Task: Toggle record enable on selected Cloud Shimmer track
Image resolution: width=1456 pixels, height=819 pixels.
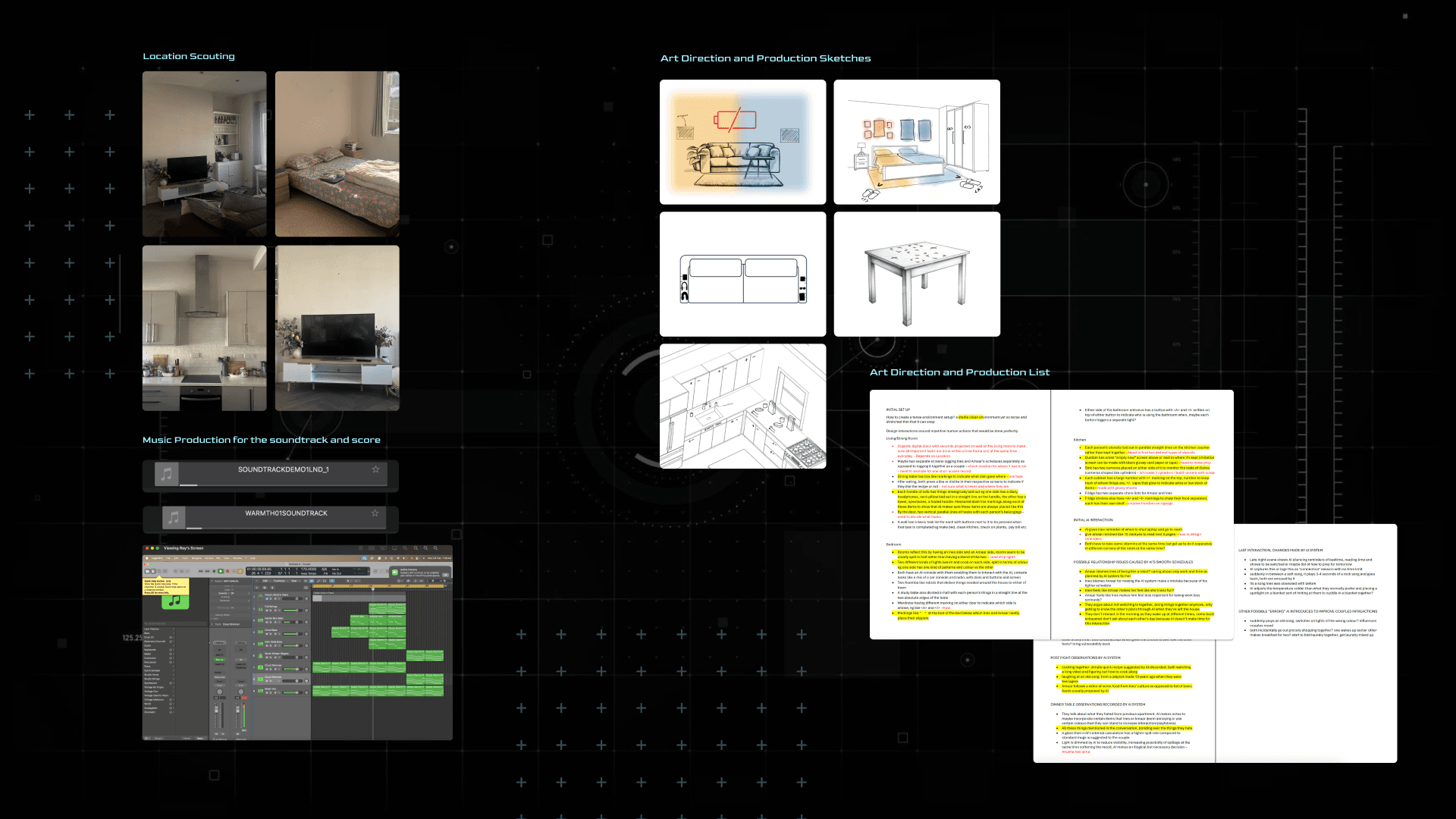Action: (x=275, y=681)
